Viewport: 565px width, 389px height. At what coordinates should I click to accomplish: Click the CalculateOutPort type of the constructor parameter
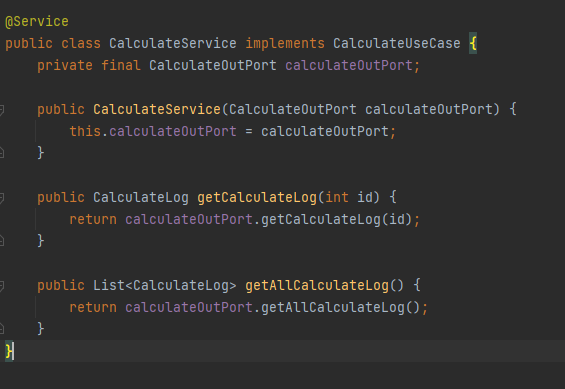(x=293, y=109)
